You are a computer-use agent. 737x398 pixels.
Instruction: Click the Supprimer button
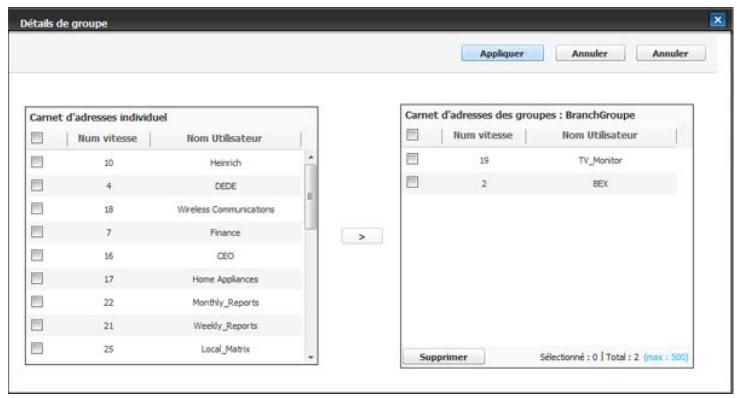tap(443, 357)
